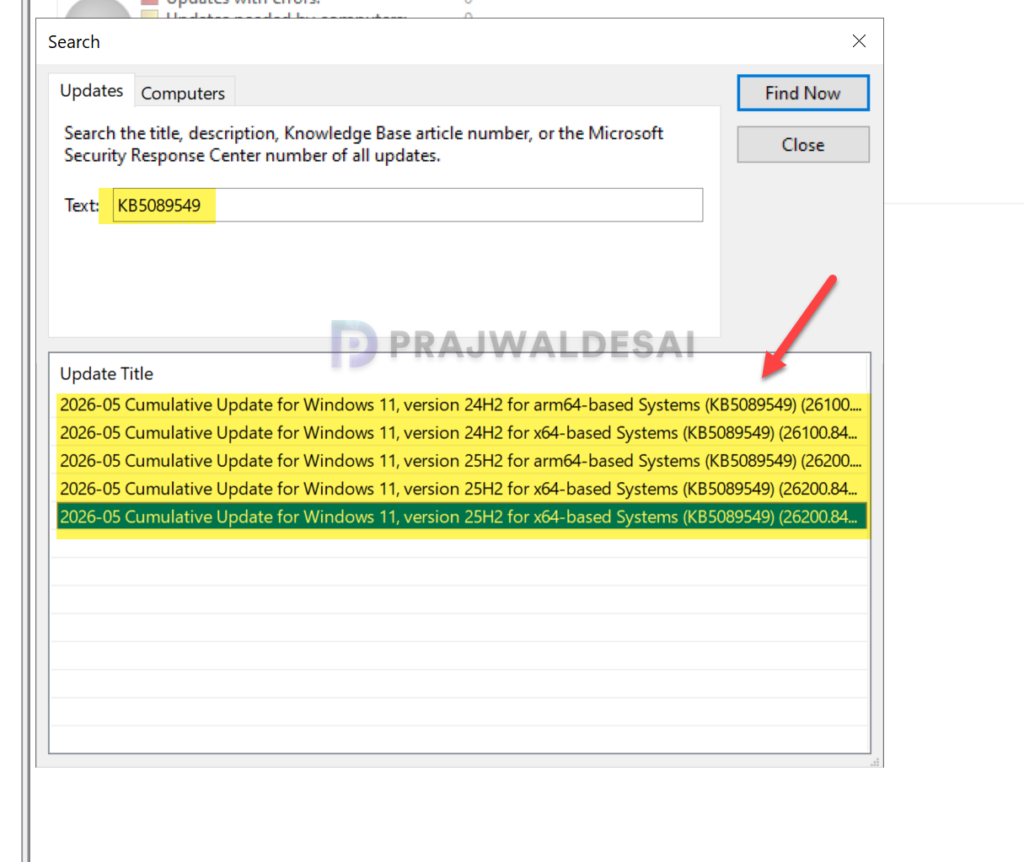Image resolution: width=1024 pixels, height=862 pixels.
Task: Click the Find Now button
Action: point(803,93)
